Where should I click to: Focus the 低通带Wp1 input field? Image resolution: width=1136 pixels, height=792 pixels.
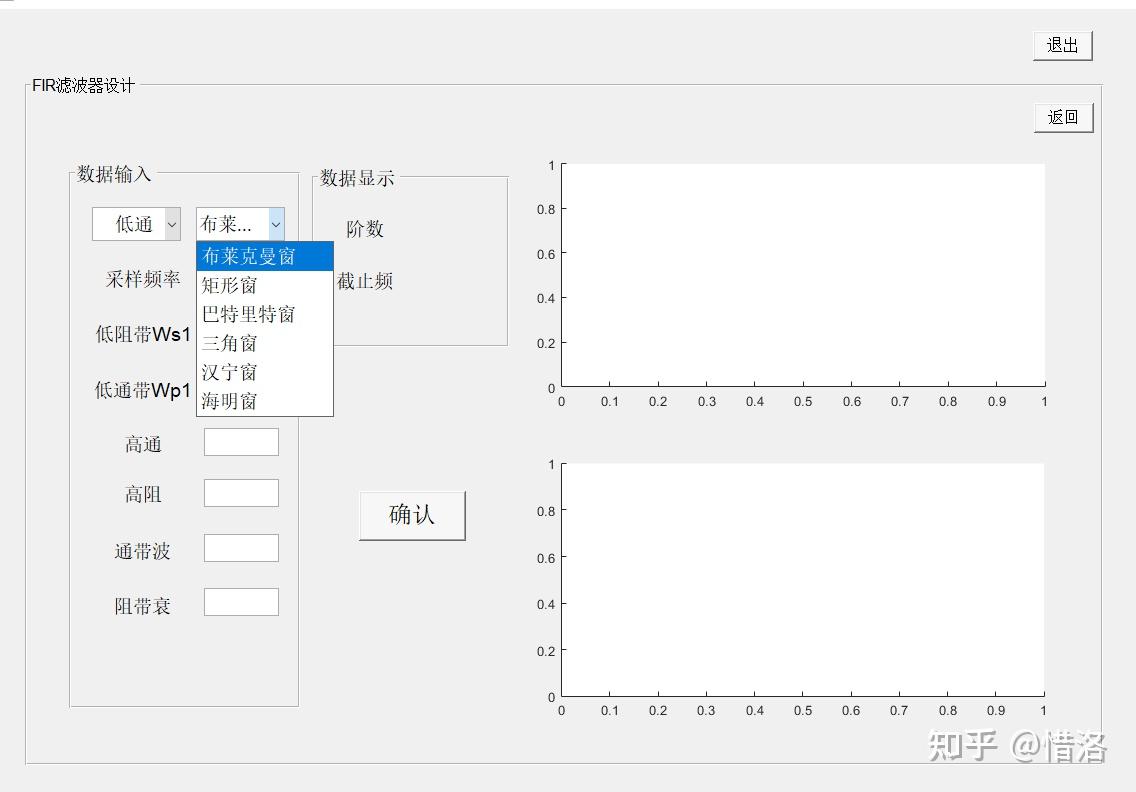point(240,390)
